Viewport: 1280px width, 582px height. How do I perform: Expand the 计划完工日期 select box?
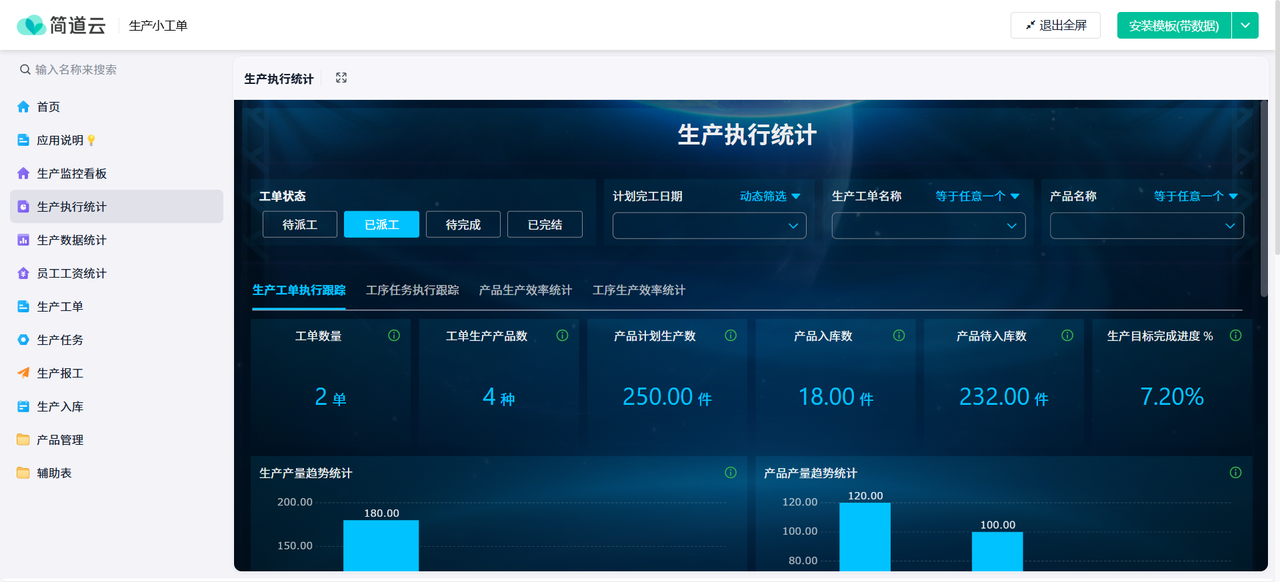pyautogui.click(x=709, y=226)
